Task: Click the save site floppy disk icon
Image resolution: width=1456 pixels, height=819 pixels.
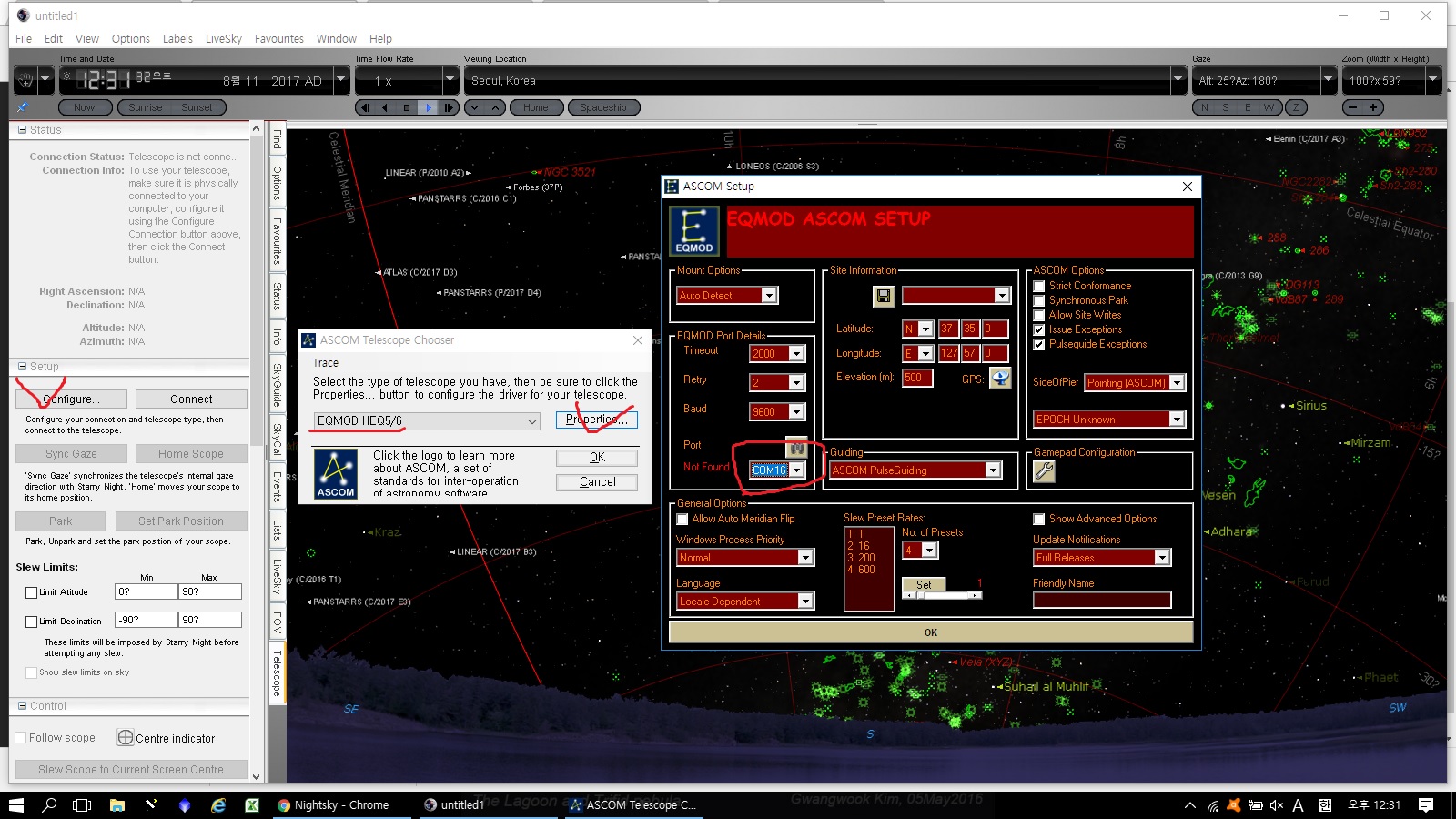Action: pyautogui.click(x=884, y=296)
